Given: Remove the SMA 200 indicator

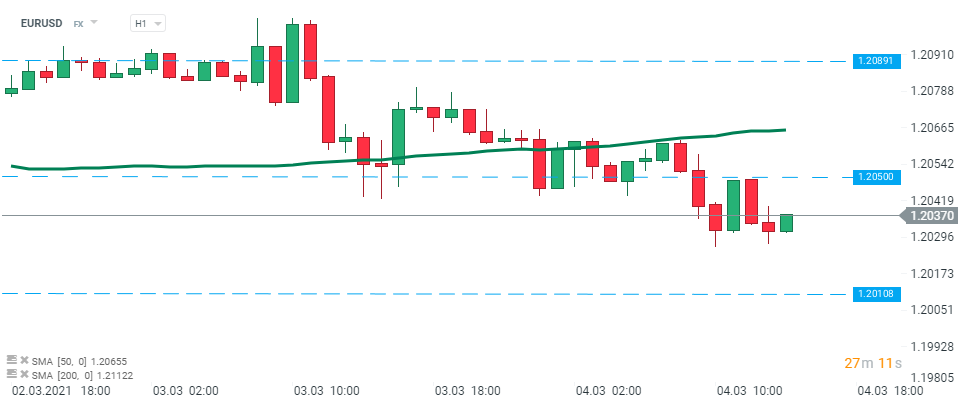Looking at the screenshot, I should (23, 373).
